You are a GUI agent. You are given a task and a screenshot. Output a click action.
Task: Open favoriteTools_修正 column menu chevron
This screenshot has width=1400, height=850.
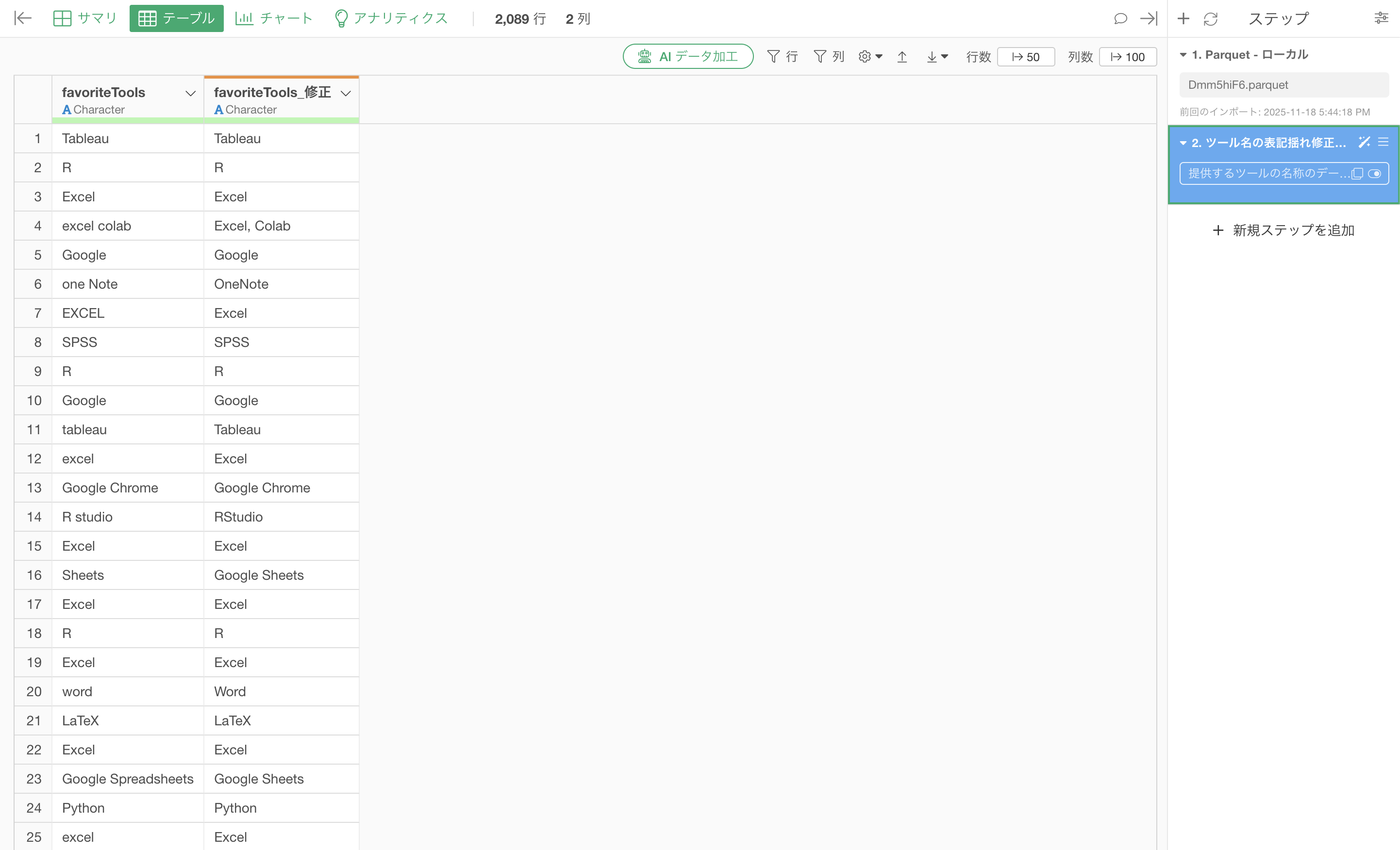(x=346, y=93)
